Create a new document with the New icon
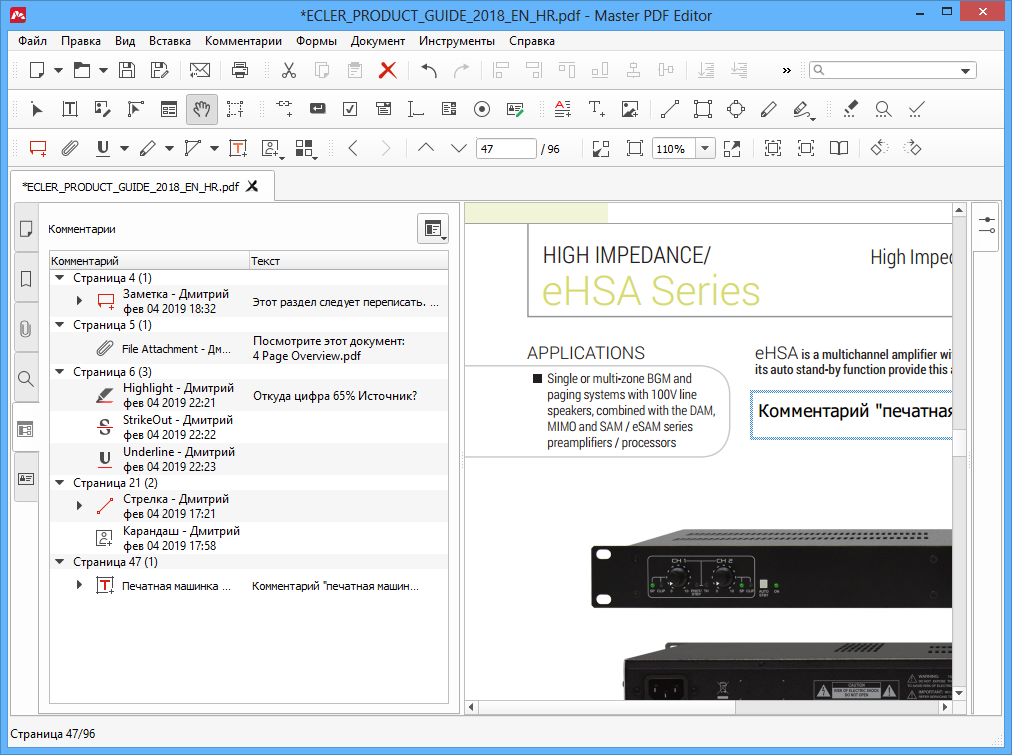The width and height of the screenshot is (1012, 755). pyautogui.click(x=37, y=70)
